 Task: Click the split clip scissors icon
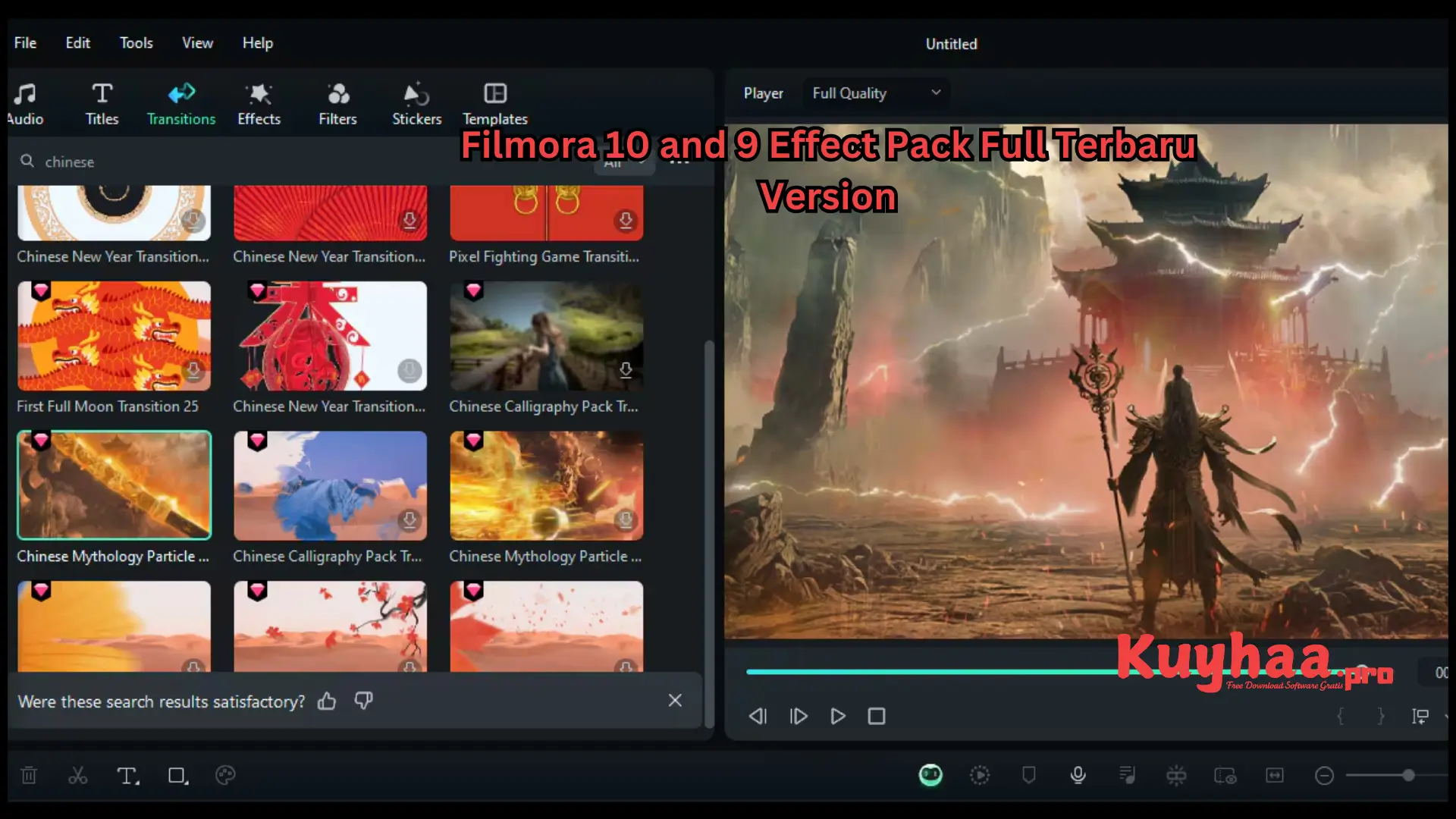[x=78, y=775]
